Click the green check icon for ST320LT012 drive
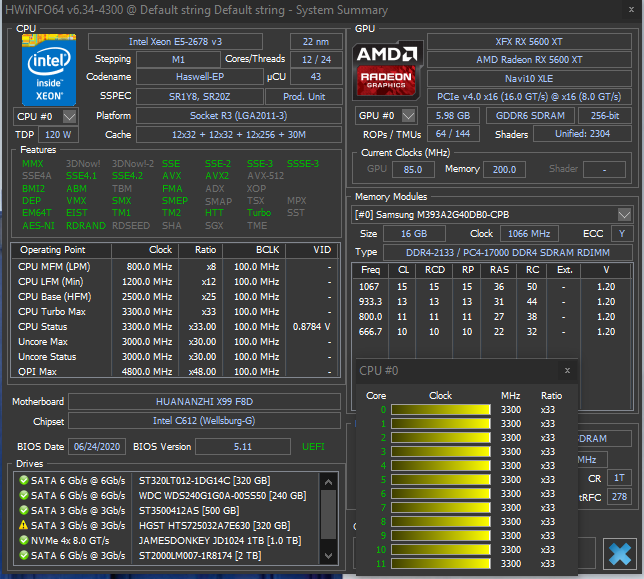This screenshot has width=644, height=579. pyautogui.click(x=24, y=480)
